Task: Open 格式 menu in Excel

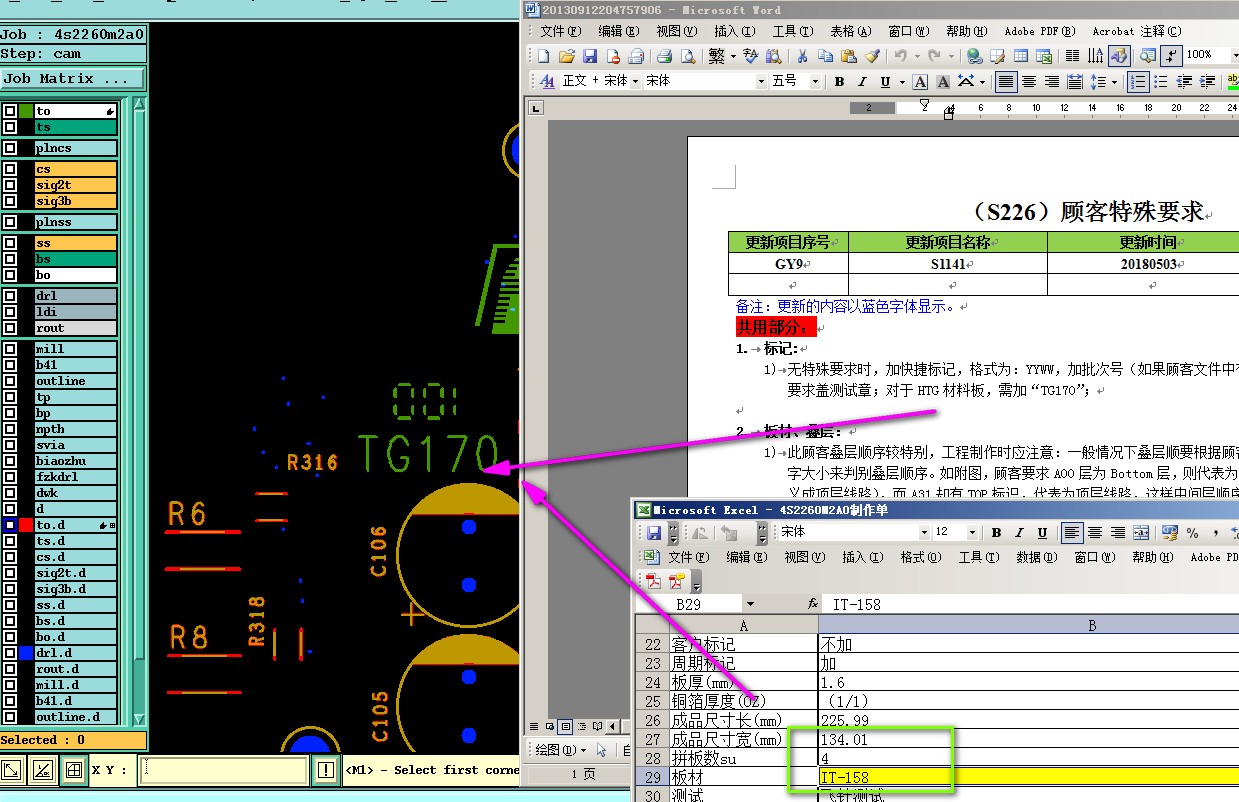Action: [x=919, y=557]
